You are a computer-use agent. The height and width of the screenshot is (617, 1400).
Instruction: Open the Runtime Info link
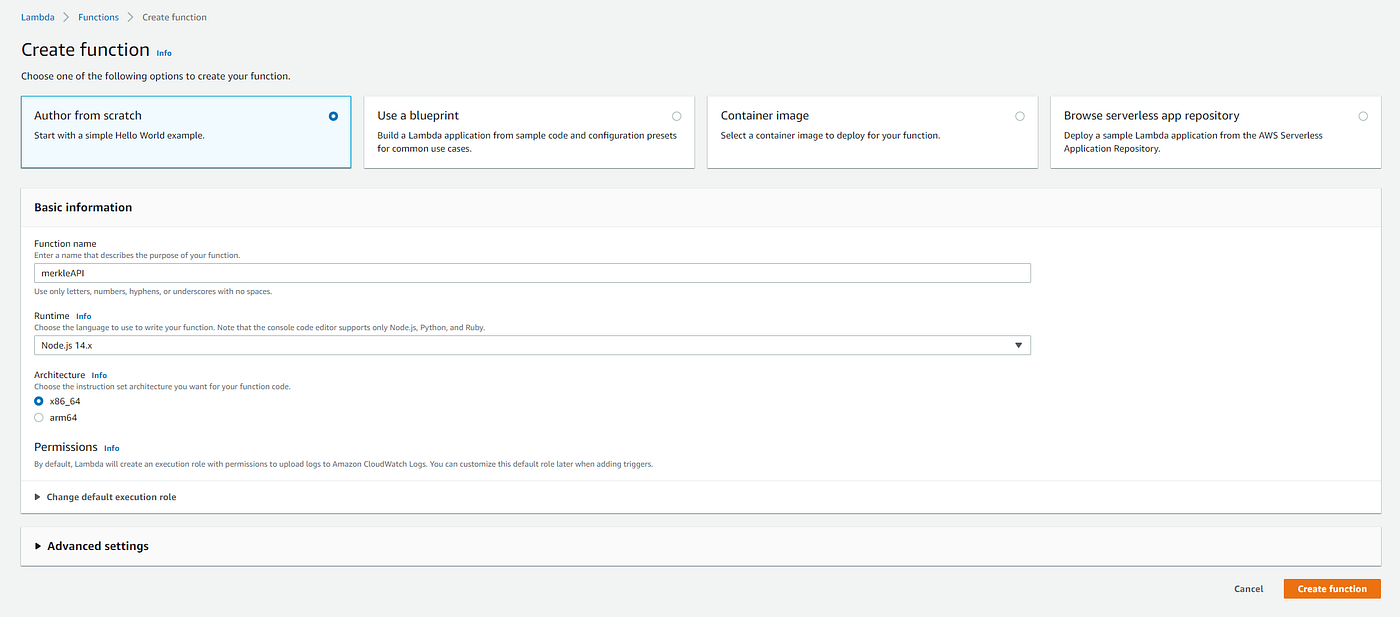click(x=83, y=316)
